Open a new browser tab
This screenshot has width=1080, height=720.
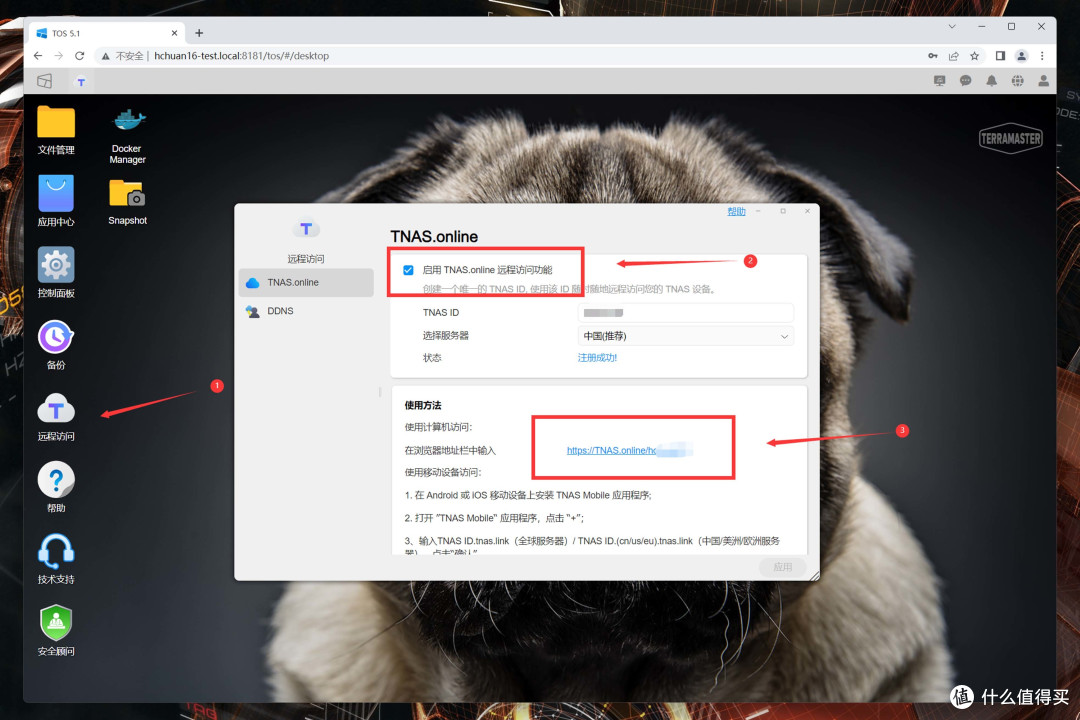[x=199, y=33]
